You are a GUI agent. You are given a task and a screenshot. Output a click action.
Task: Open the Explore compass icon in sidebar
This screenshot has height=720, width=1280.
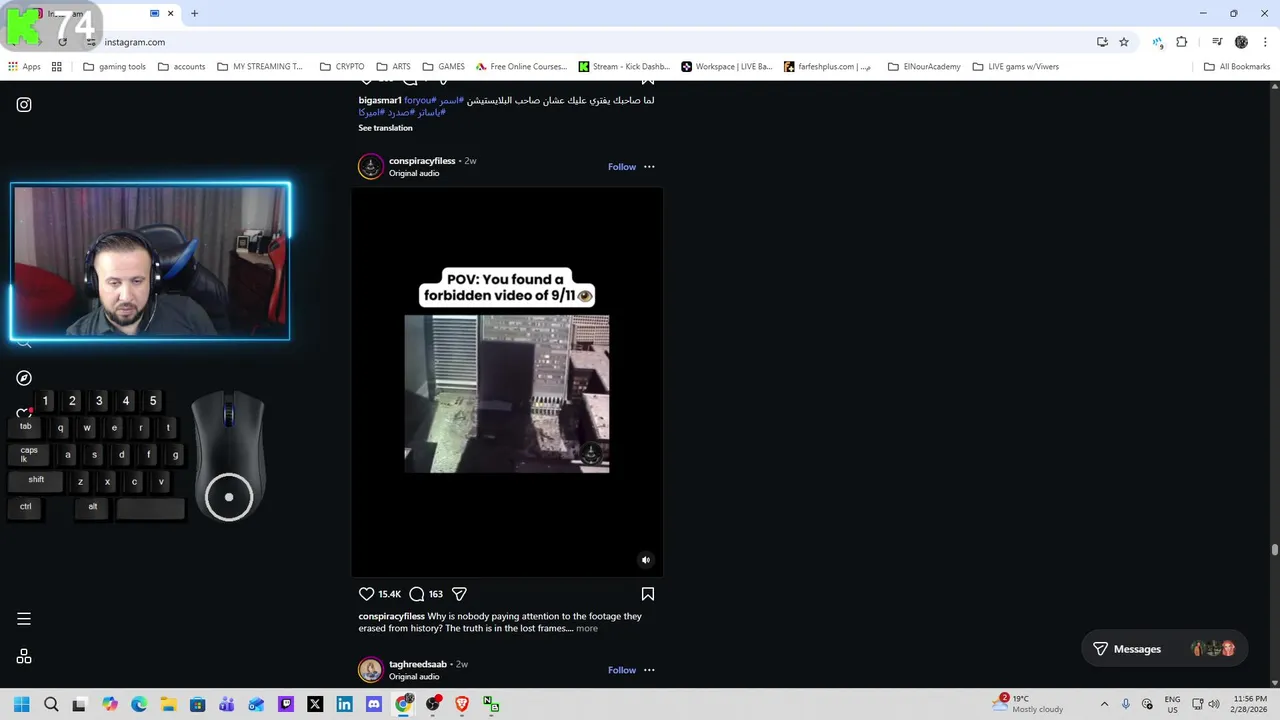coord(24,378)
